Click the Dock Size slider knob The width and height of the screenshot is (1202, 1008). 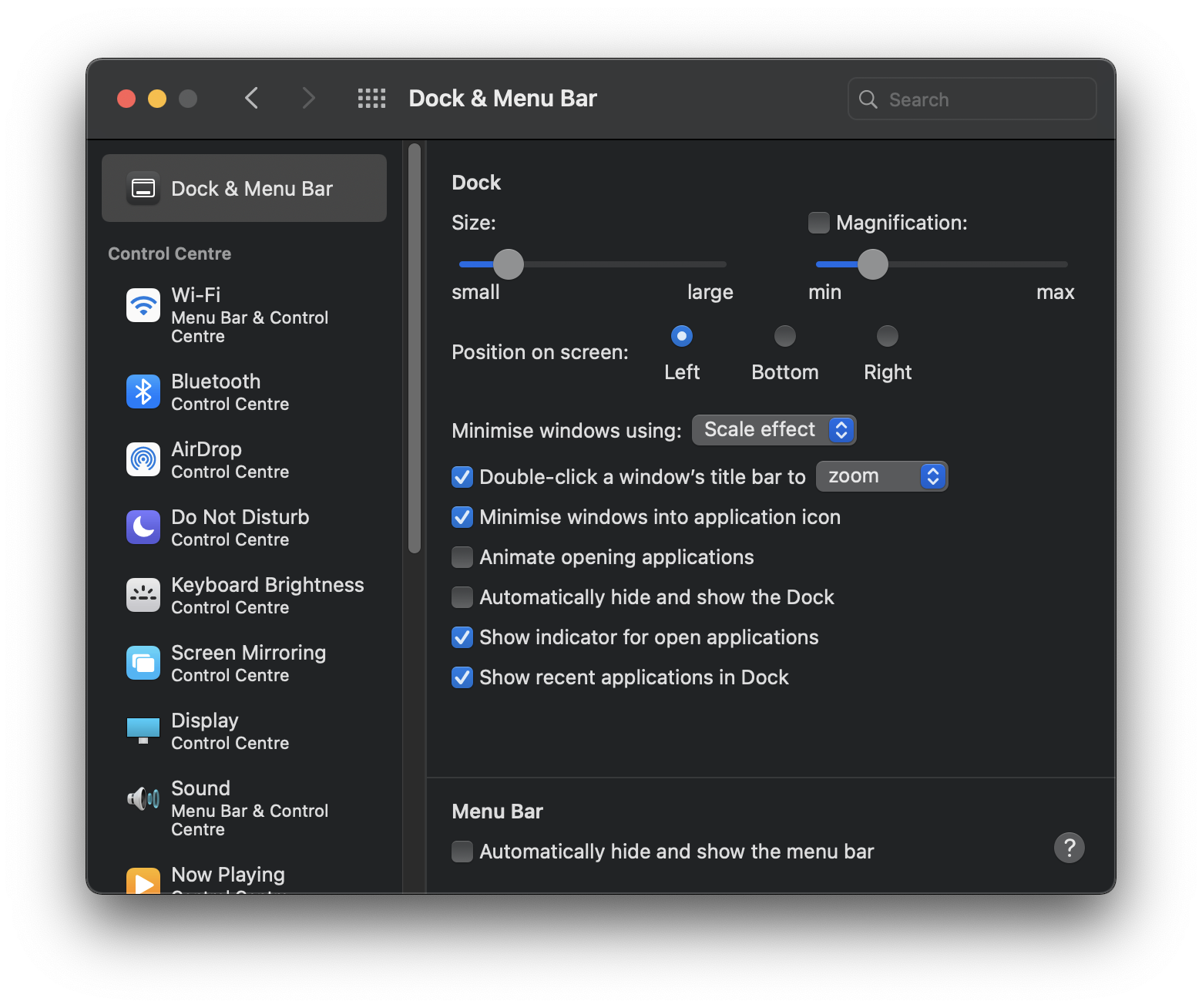(x=509, y=264)
